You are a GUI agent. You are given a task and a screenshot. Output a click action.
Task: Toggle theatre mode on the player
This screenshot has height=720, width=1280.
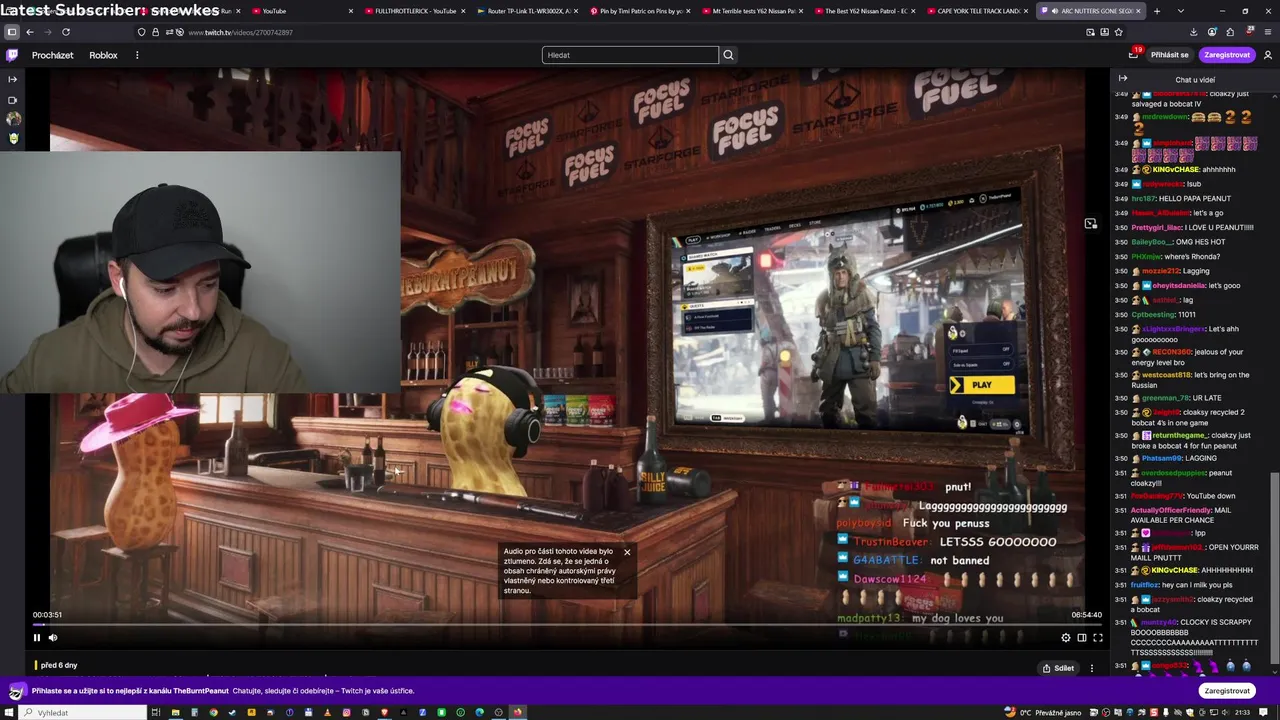pyautogui.click(x=1081, y=637)
